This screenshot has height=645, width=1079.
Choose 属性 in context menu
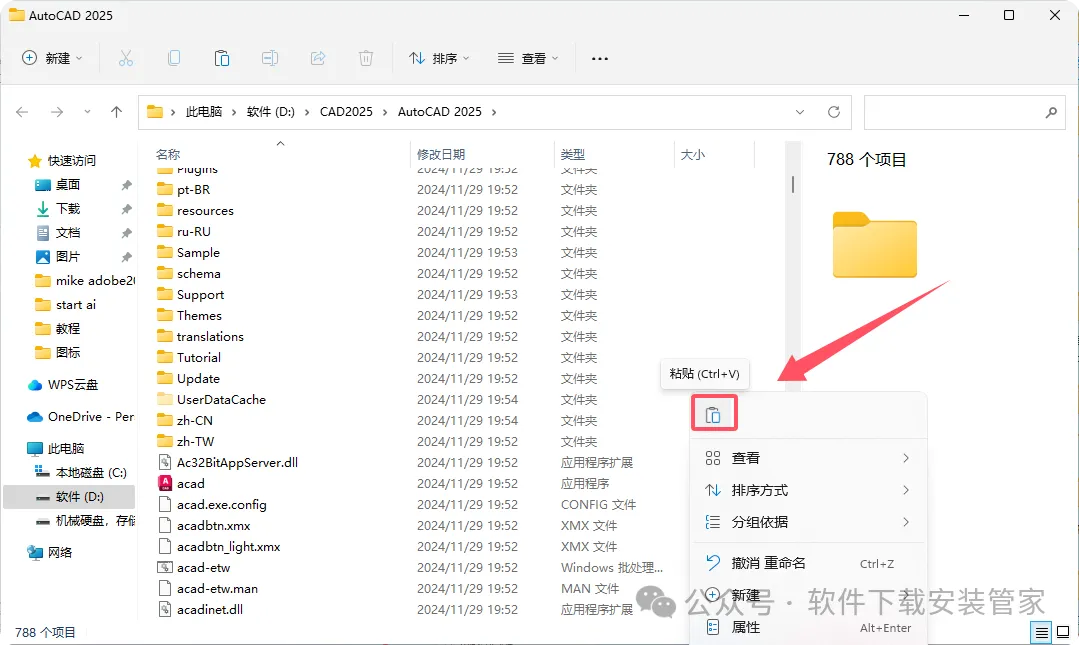(809, 627)
